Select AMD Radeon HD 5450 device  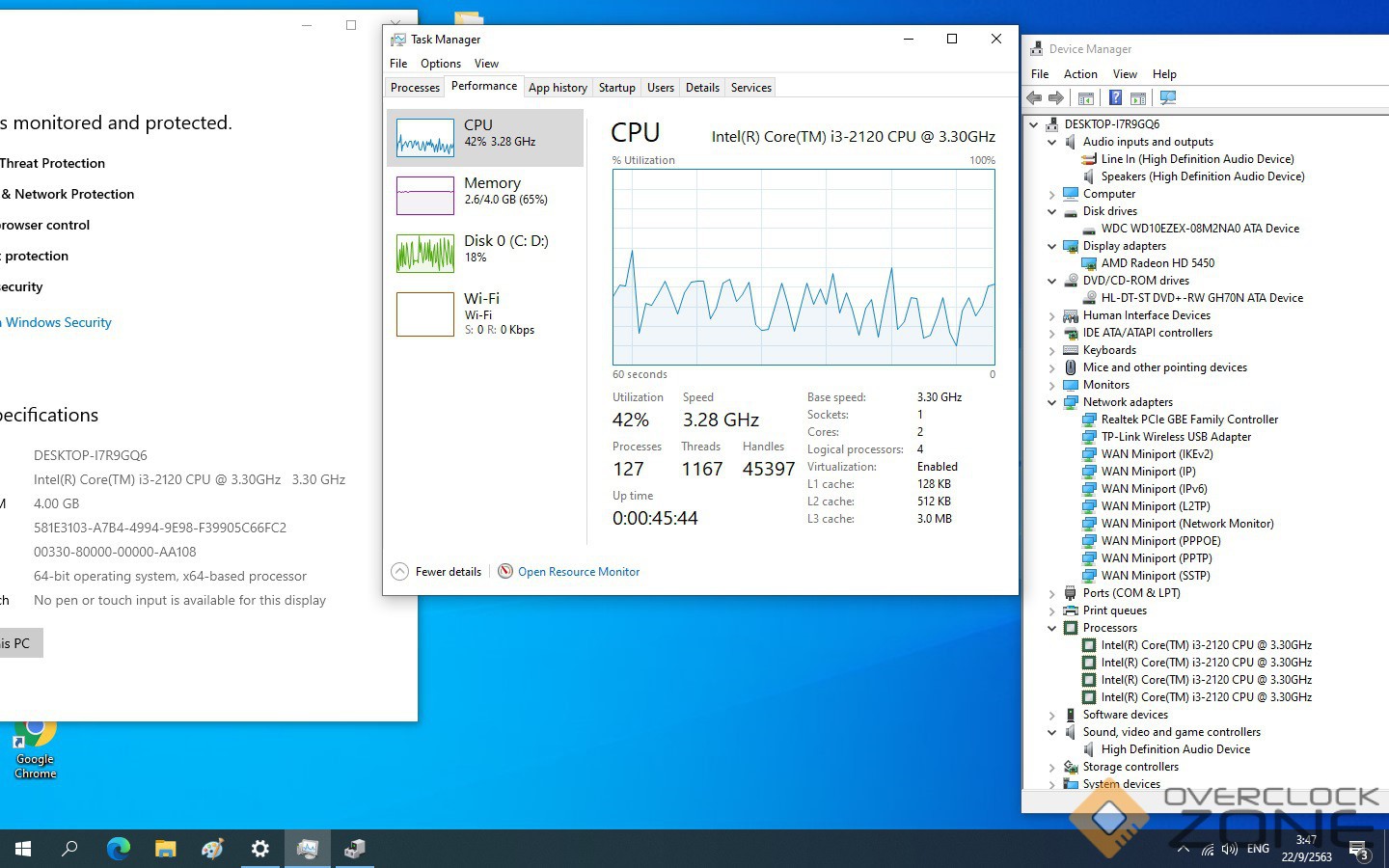pos(1157,263)
